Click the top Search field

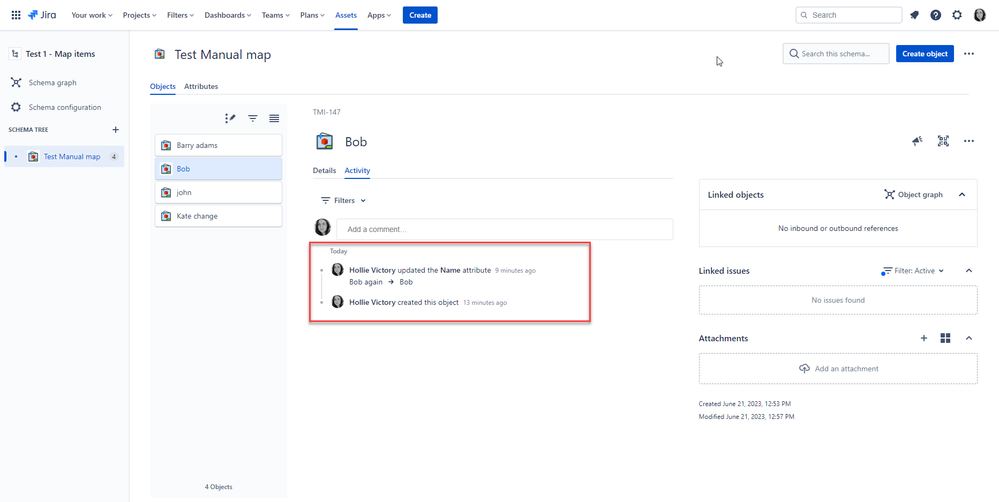[x=849, y=15]
